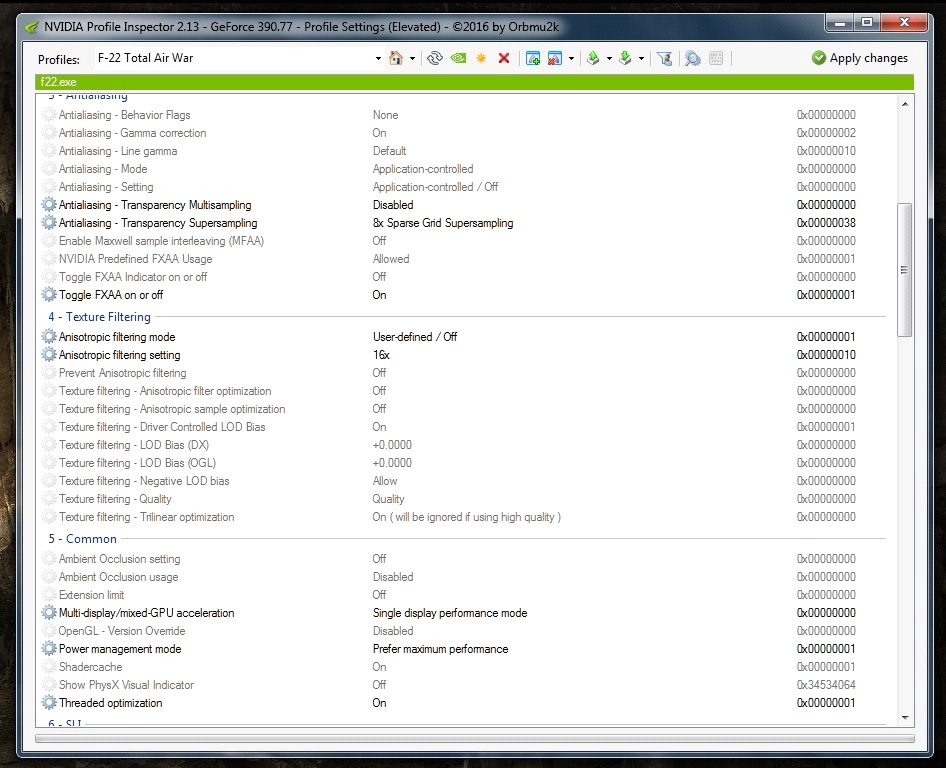Image resolution: width=946 pixels, height=768 pixels.
Task: Open the home profile icon
Action: coord(396,58)
